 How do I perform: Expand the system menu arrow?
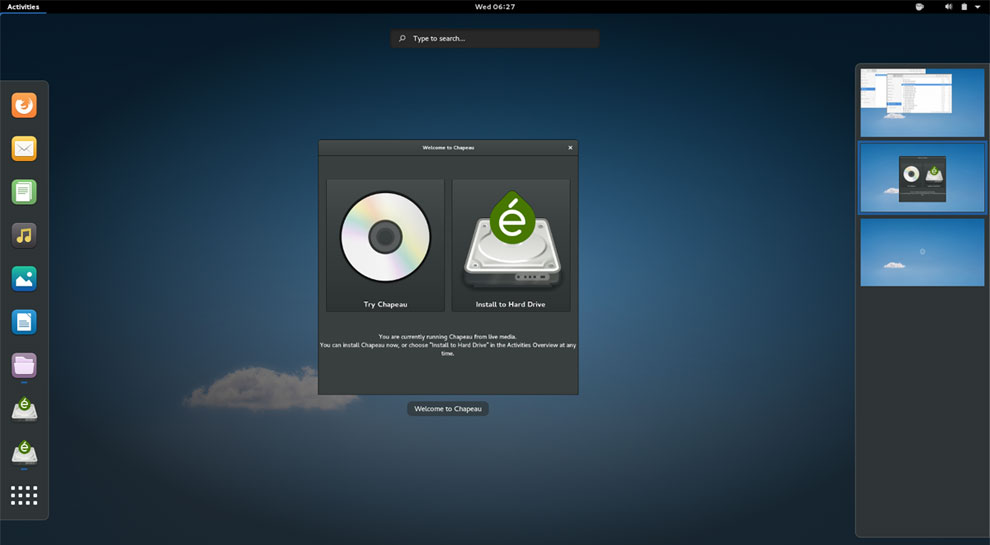point(977,7)
